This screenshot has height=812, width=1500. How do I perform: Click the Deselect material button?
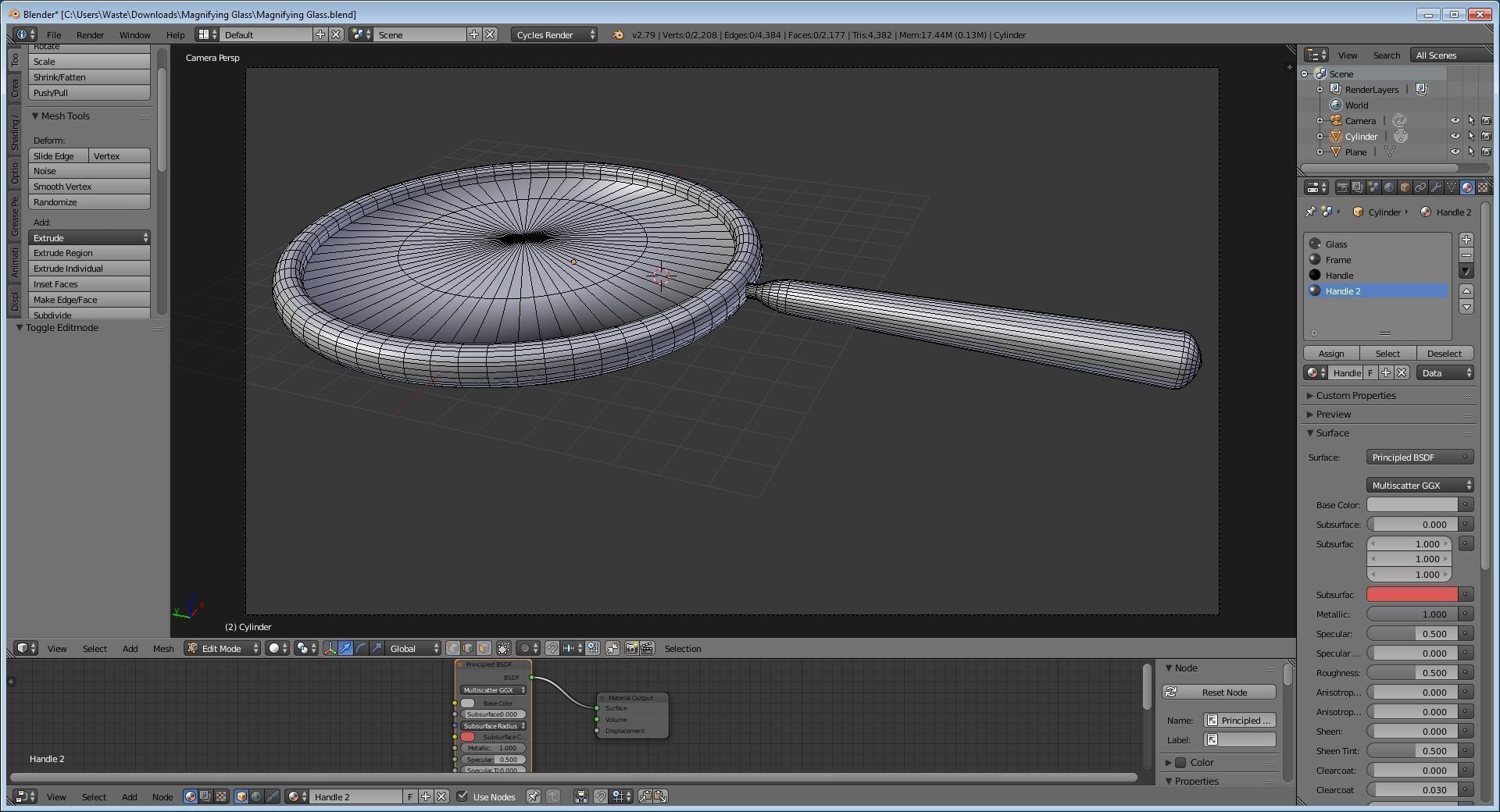point(1444,354)
